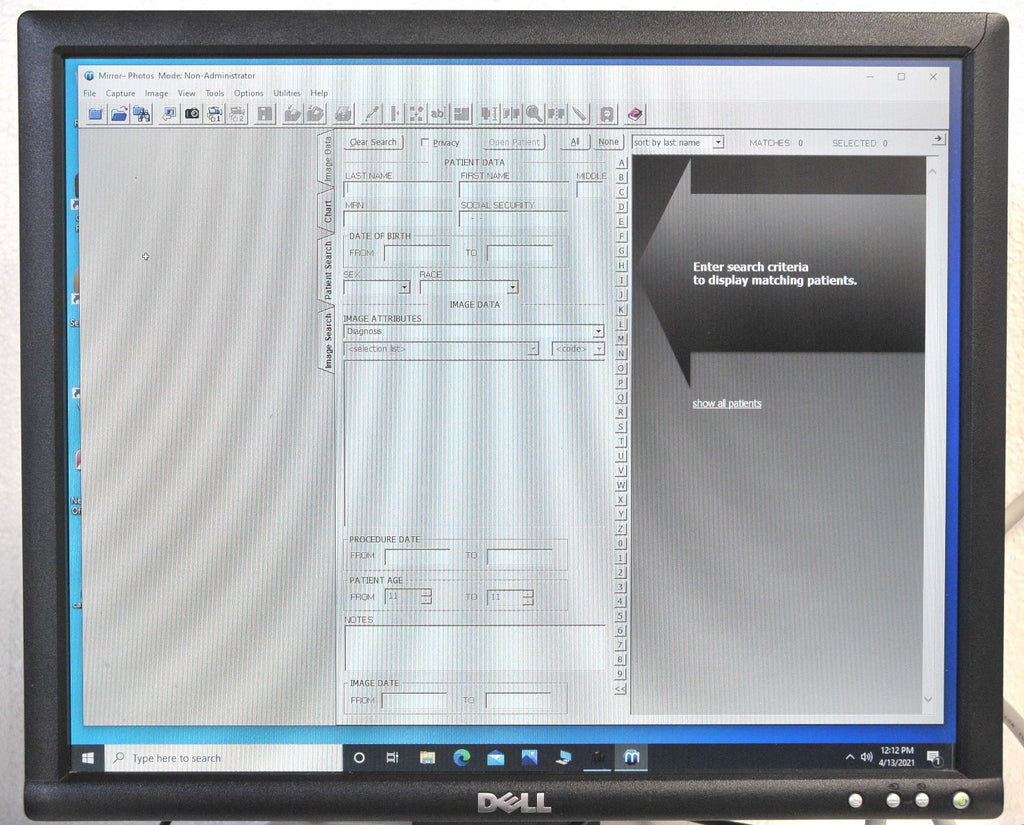Open the Utilities menu

(x=287, y=93)
